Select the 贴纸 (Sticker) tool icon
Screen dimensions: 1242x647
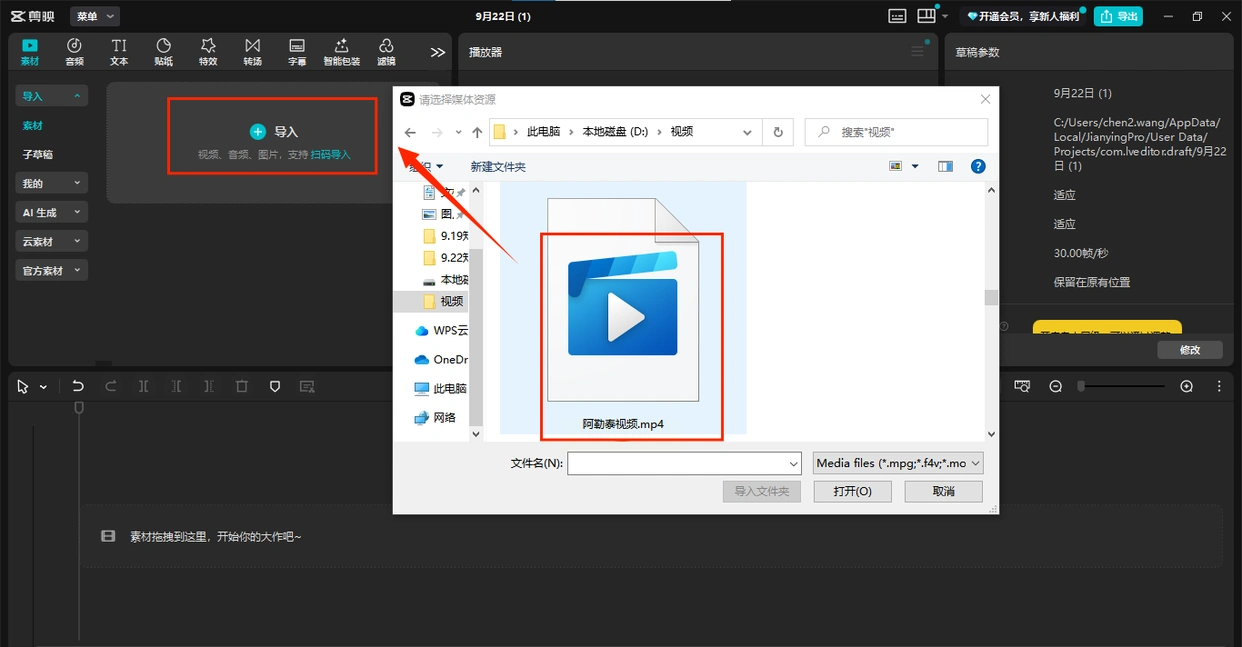pos(163,52)
